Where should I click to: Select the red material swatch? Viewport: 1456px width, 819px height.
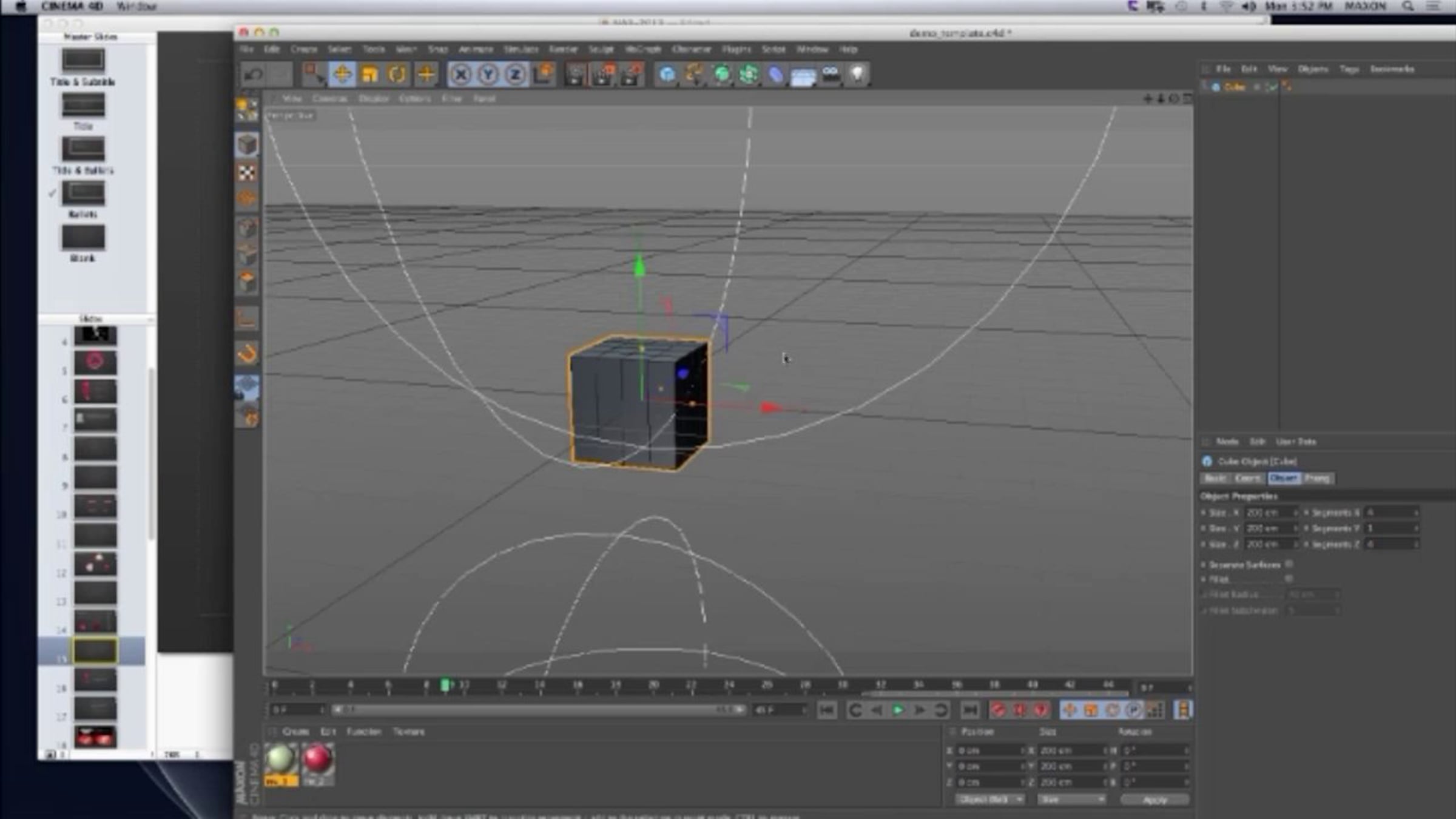tap(317, 759)
